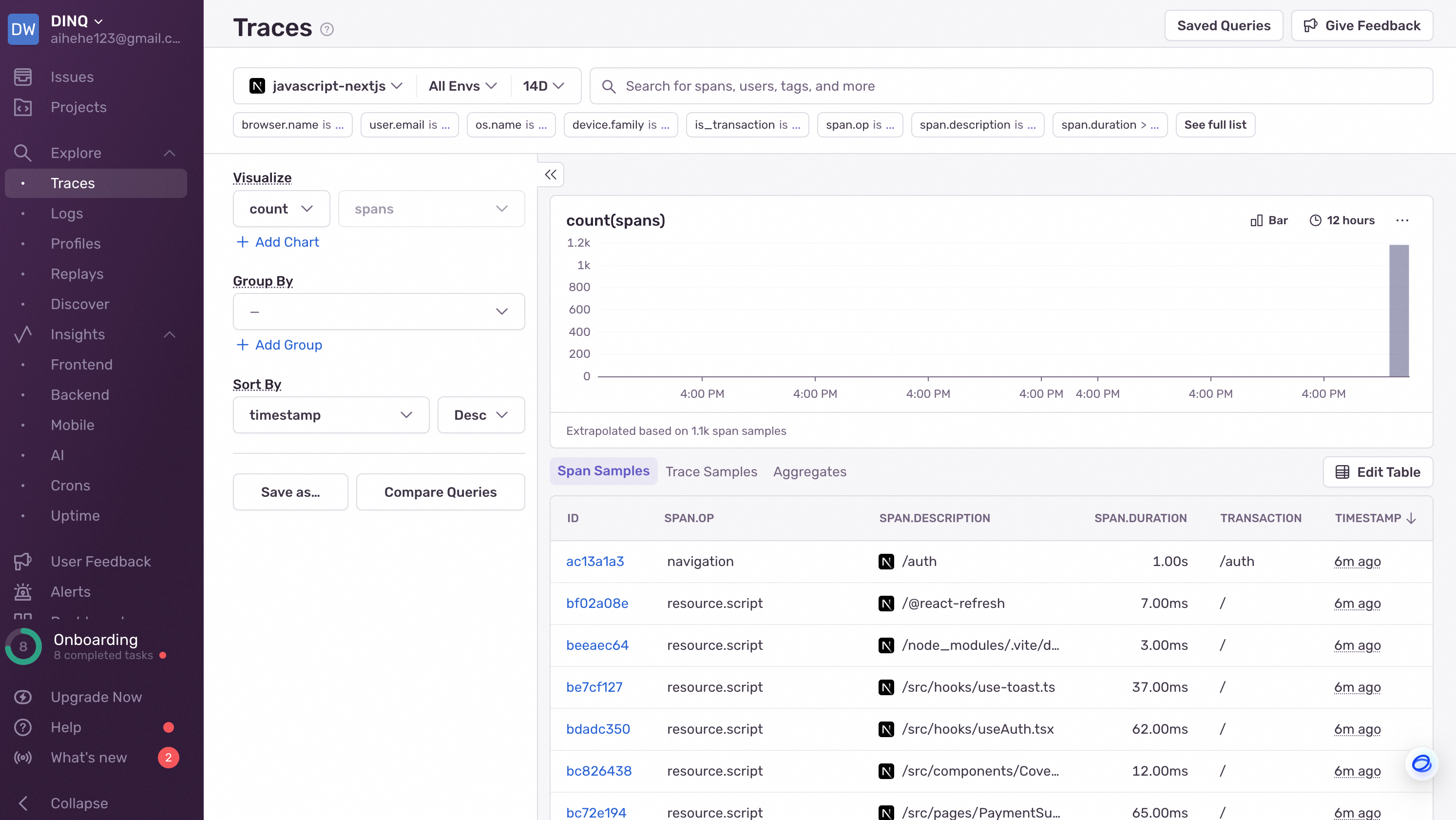1456x820 pixels.
Task: Click the Save as... button
Action: pyautogui.click(x=290, y=492)
